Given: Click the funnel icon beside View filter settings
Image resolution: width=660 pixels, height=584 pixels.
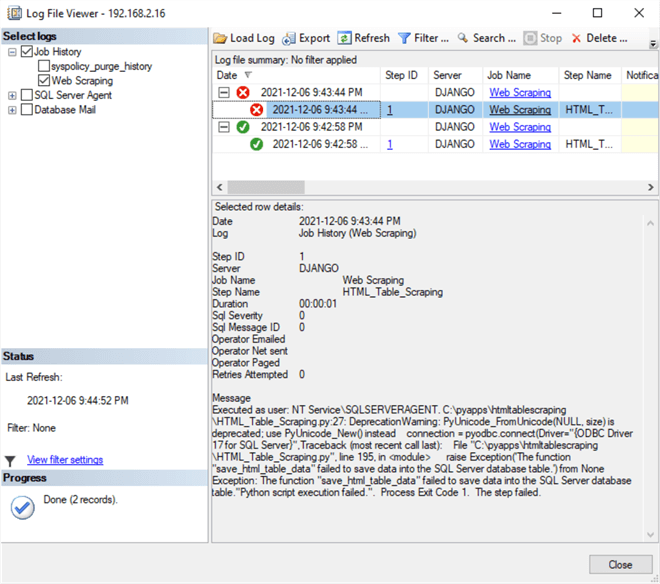Looking at the screenshot, I should point(10,461).
